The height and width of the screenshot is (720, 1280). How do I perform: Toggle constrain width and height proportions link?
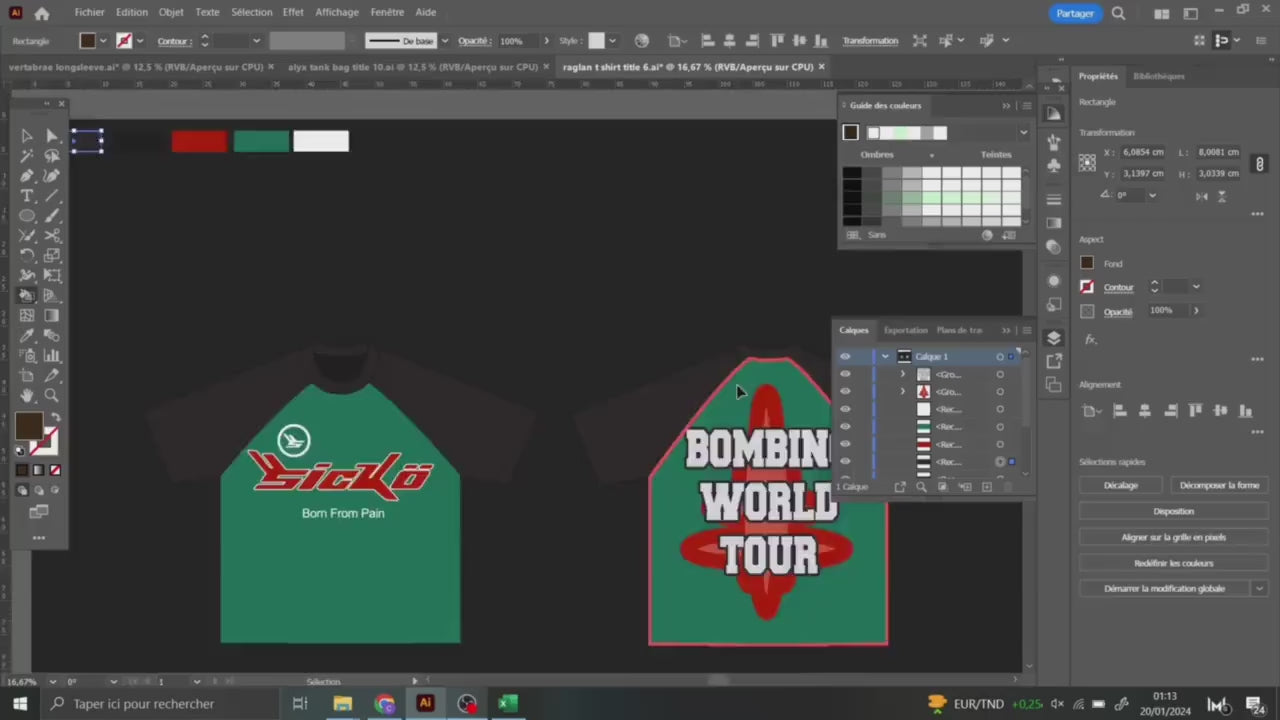pos(1260,163)
